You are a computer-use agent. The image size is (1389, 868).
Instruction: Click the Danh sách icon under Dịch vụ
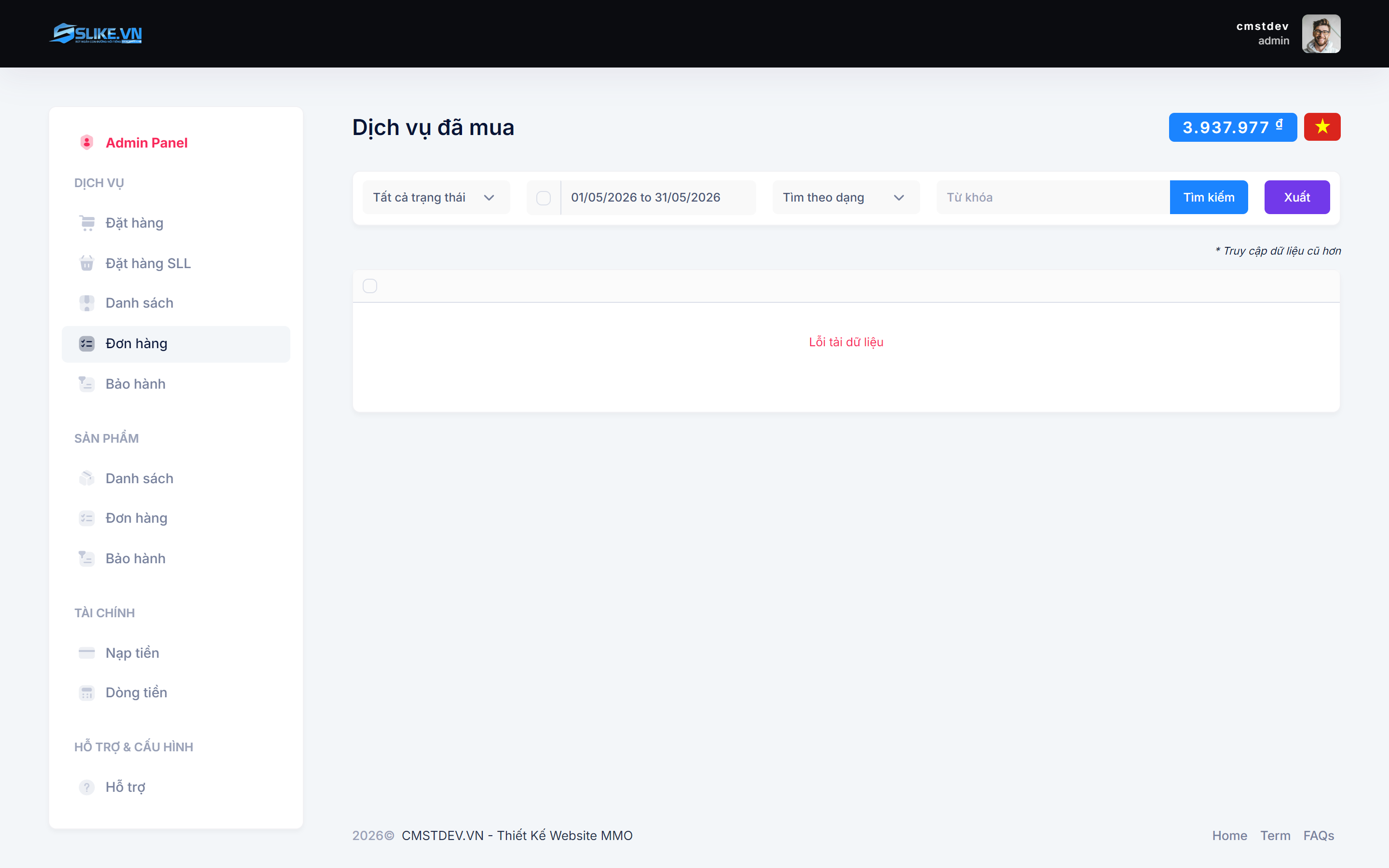tap(87, 302)
